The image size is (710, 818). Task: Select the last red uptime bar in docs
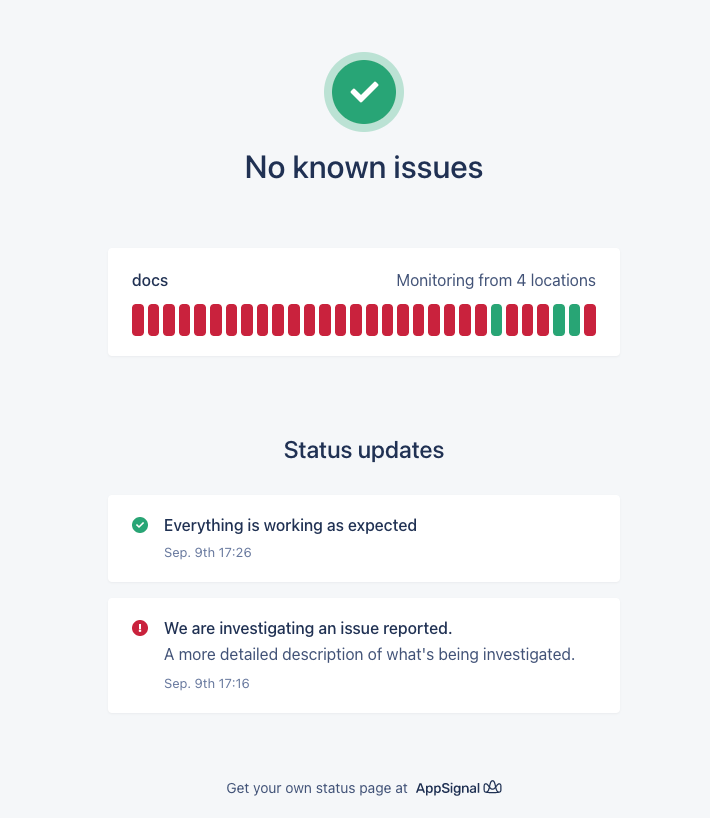point(590,320)
